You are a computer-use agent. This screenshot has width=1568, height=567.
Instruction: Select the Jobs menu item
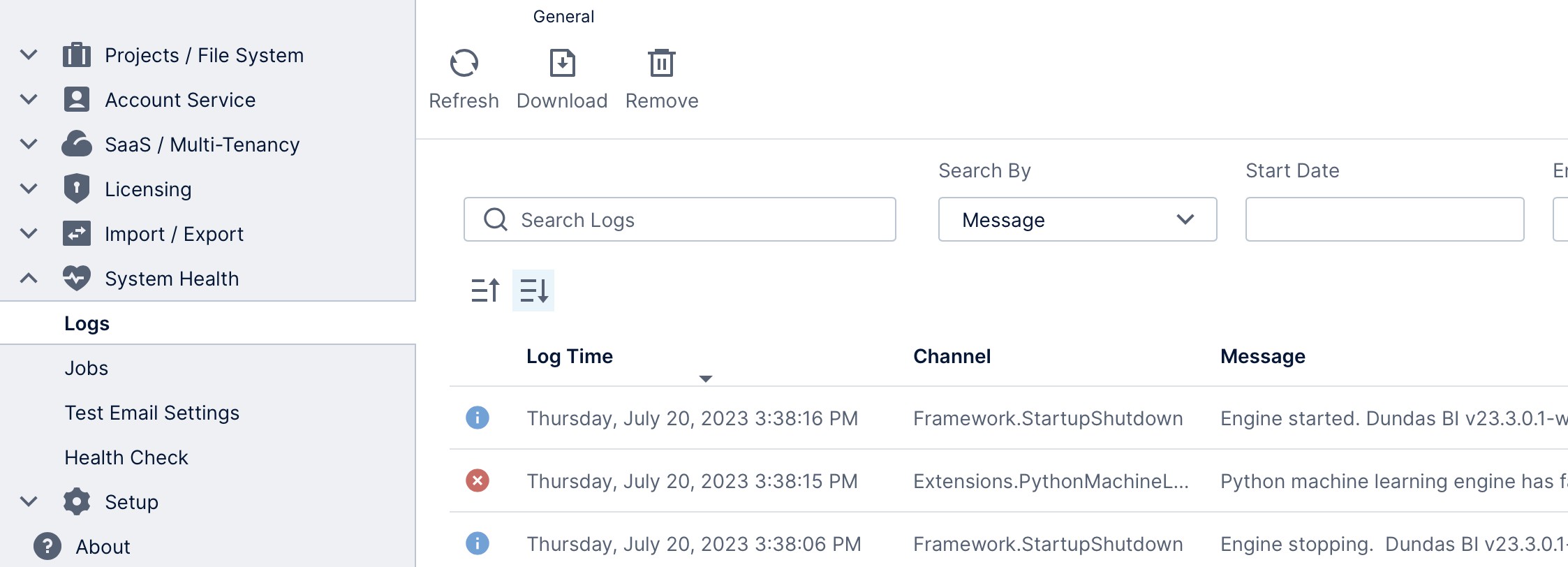(87, 368)
